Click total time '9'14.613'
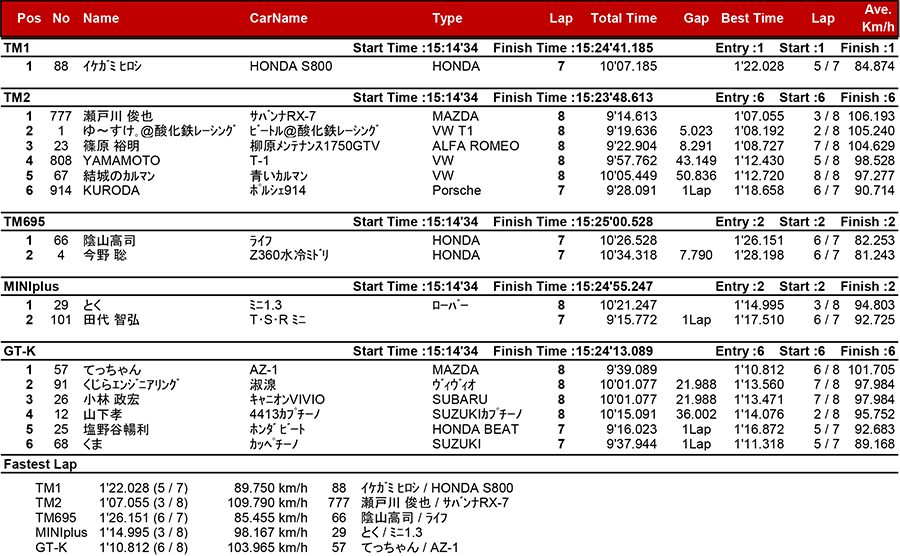Image resolution: width=900 pixels, height=556 pixels. (631, 116)
